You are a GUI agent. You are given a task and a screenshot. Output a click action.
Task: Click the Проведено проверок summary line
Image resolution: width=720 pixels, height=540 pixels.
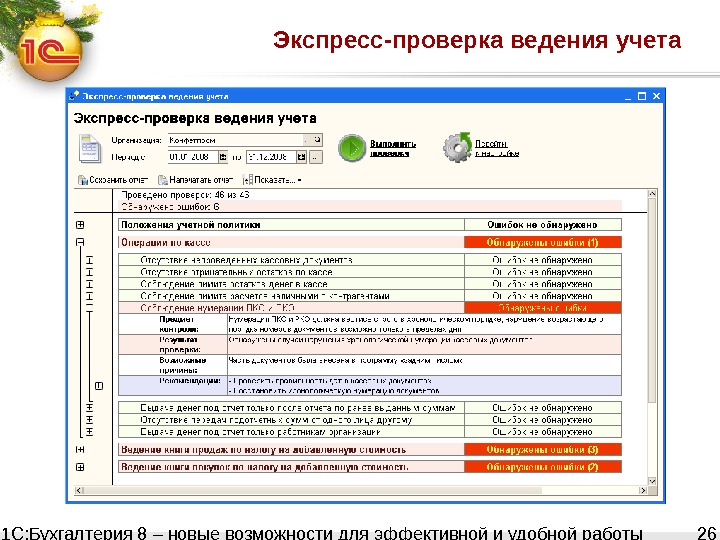pos(186,195)
